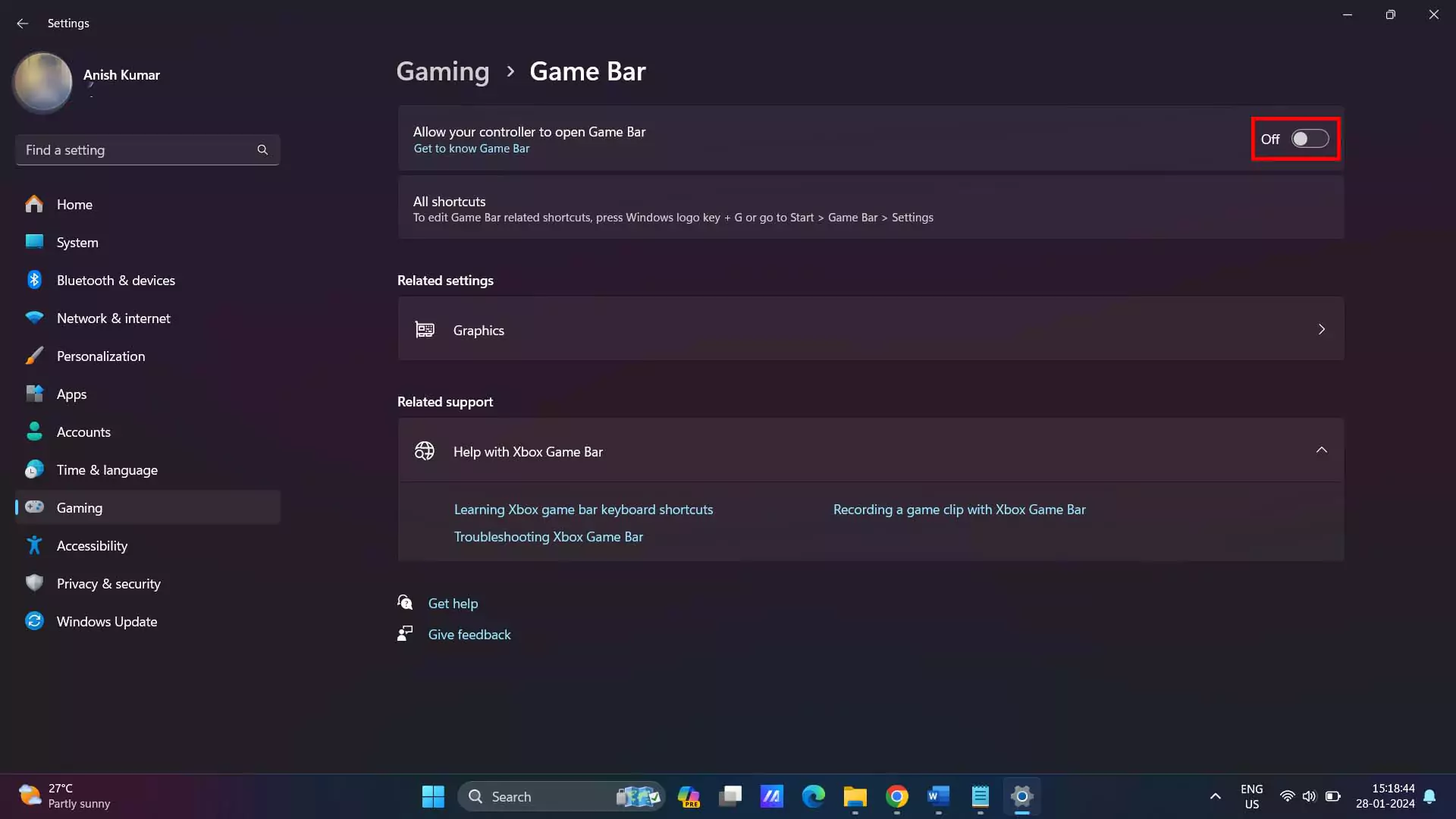Focus the Find a setting search box
The width and height of the screenshot is (1456, 819).
click(x=147, y=150)
